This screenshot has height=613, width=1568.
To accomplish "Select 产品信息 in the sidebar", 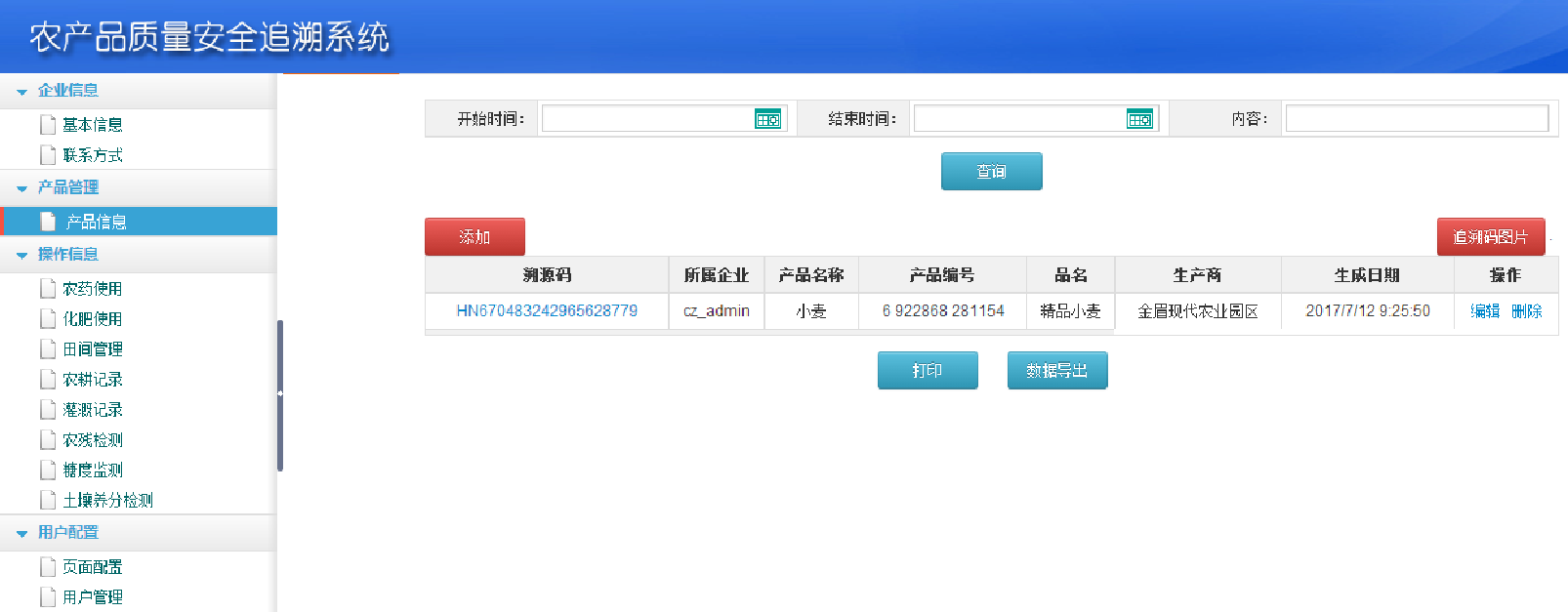I will pos(96,222).
